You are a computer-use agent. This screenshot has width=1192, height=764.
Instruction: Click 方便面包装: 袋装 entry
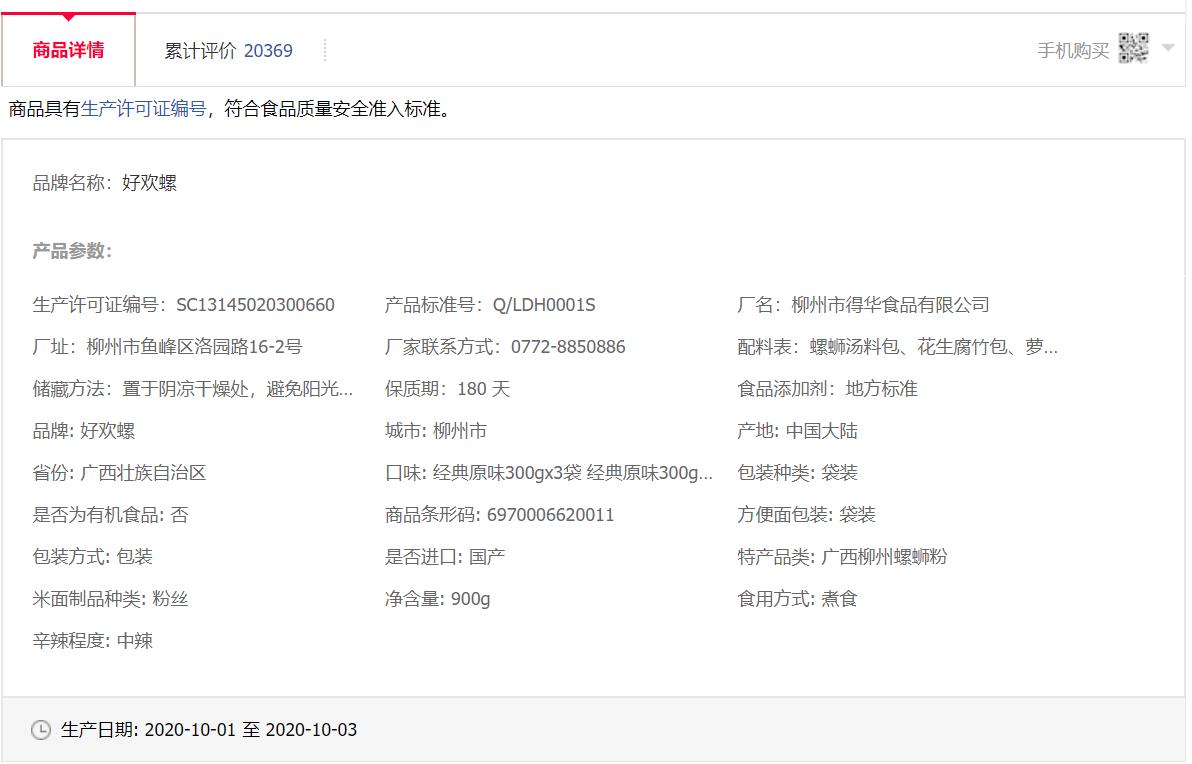tap(807, 515)
